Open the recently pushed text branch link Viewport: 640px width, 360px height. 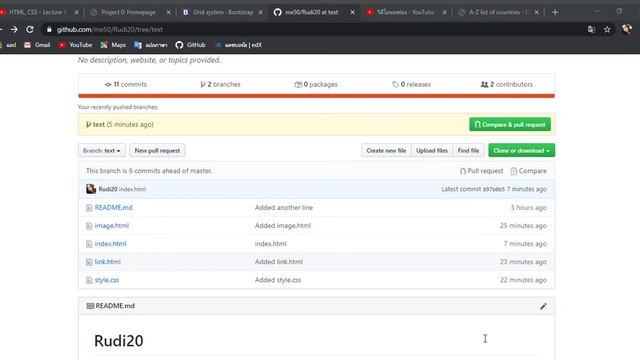tap(98, 124)
